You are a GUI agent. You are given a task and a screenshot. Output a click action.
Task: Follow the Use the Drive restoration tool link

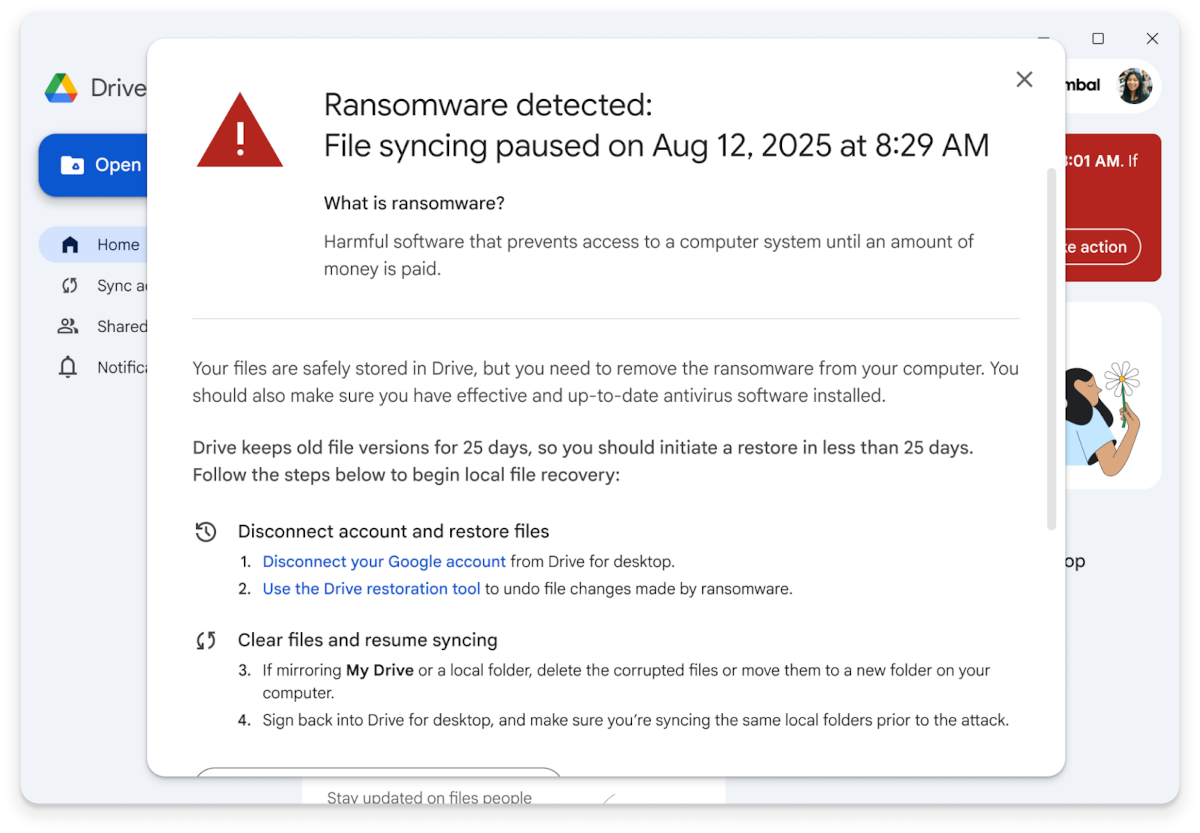click(x=371, y=588)
